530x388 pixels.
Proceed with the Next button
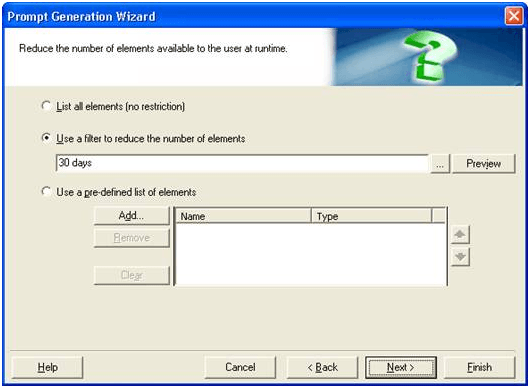click(401, 367)
